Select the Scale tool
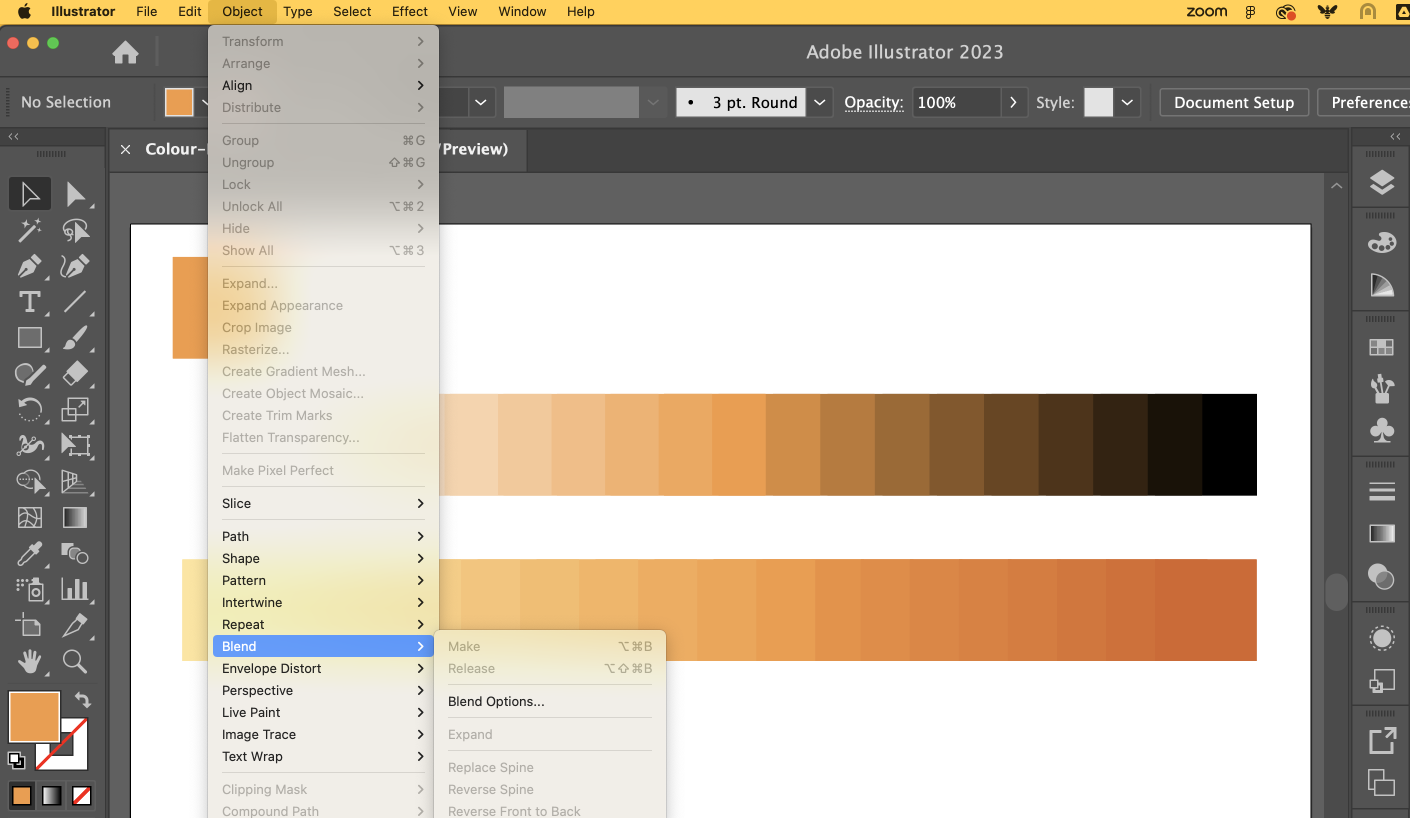The image size is (1410, 818). point(75,409)
